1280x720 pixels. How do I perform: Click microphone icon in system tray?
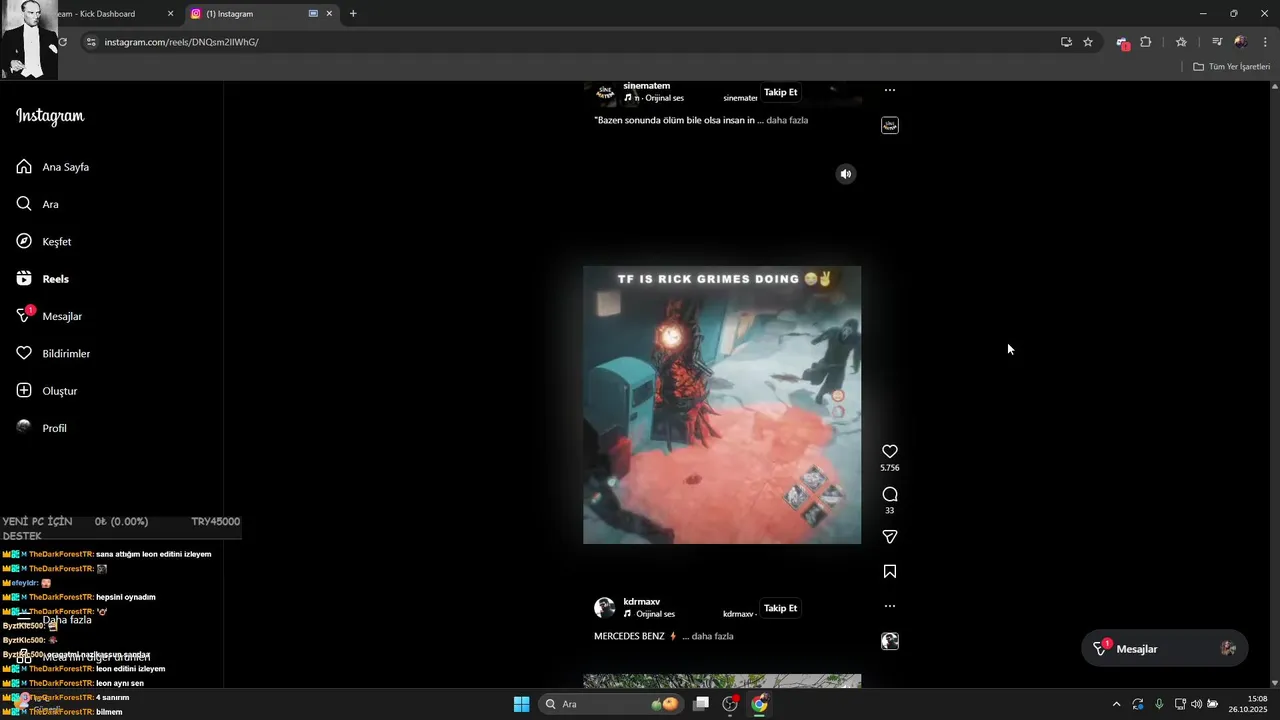1159,704
